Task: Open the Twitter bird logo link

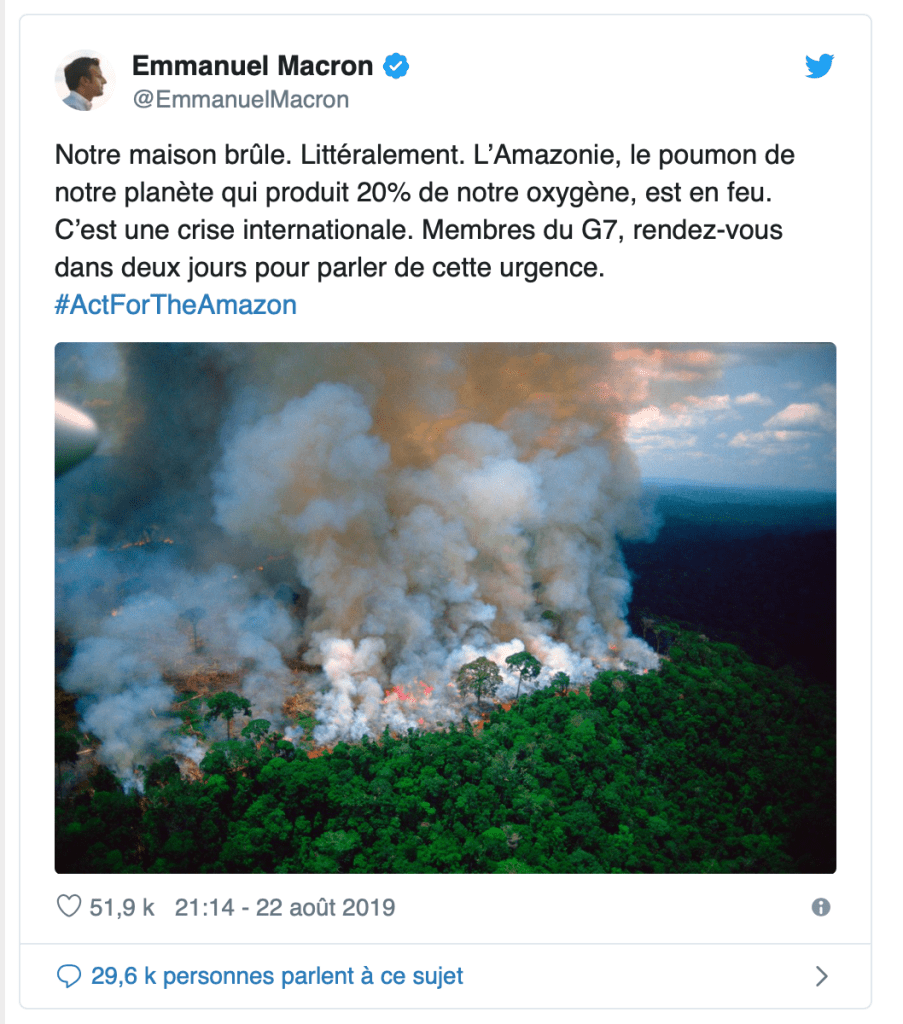Action: 819,66
